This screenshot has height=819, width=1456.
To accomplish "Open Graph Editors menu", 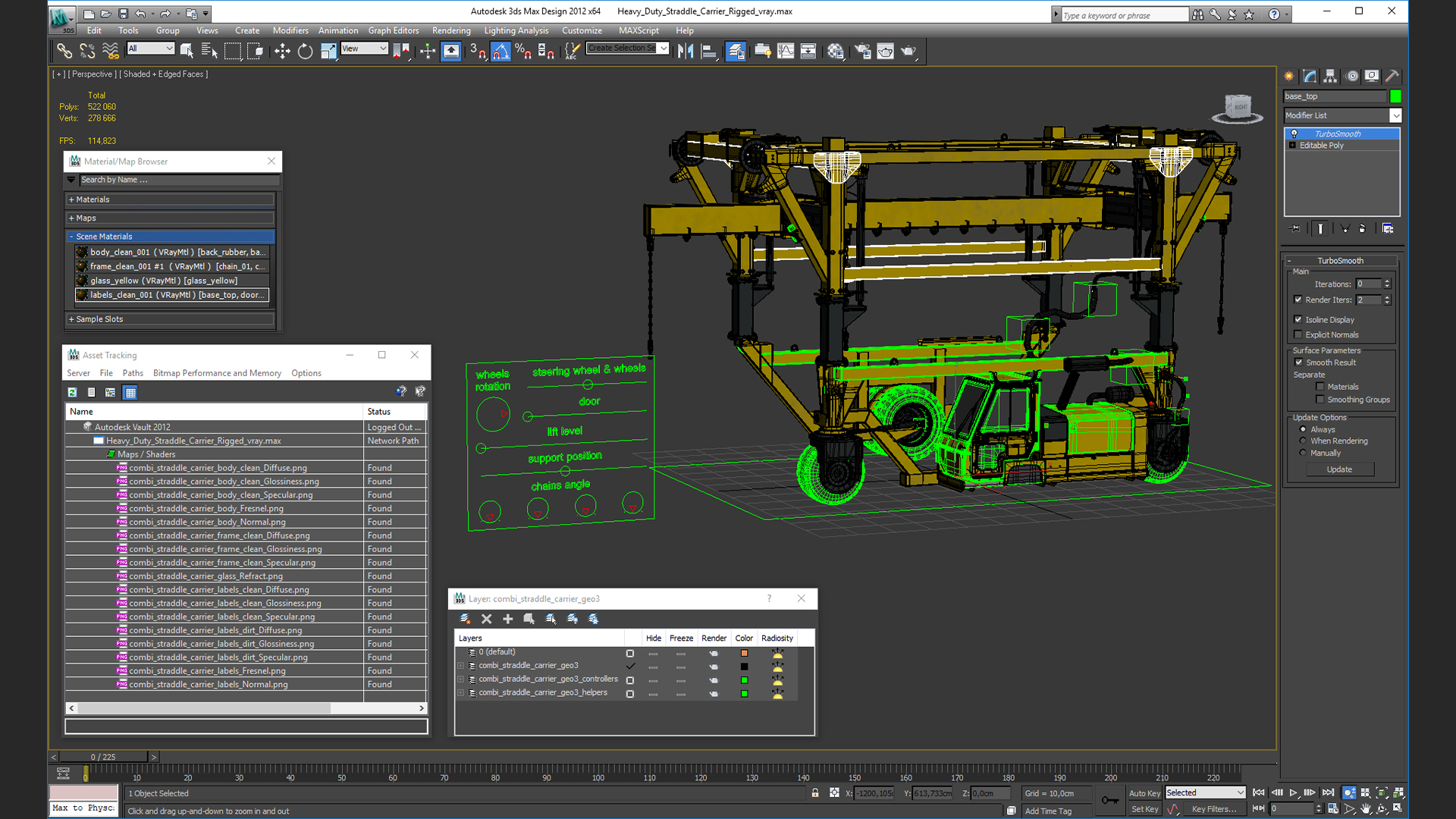I will 393,30.
